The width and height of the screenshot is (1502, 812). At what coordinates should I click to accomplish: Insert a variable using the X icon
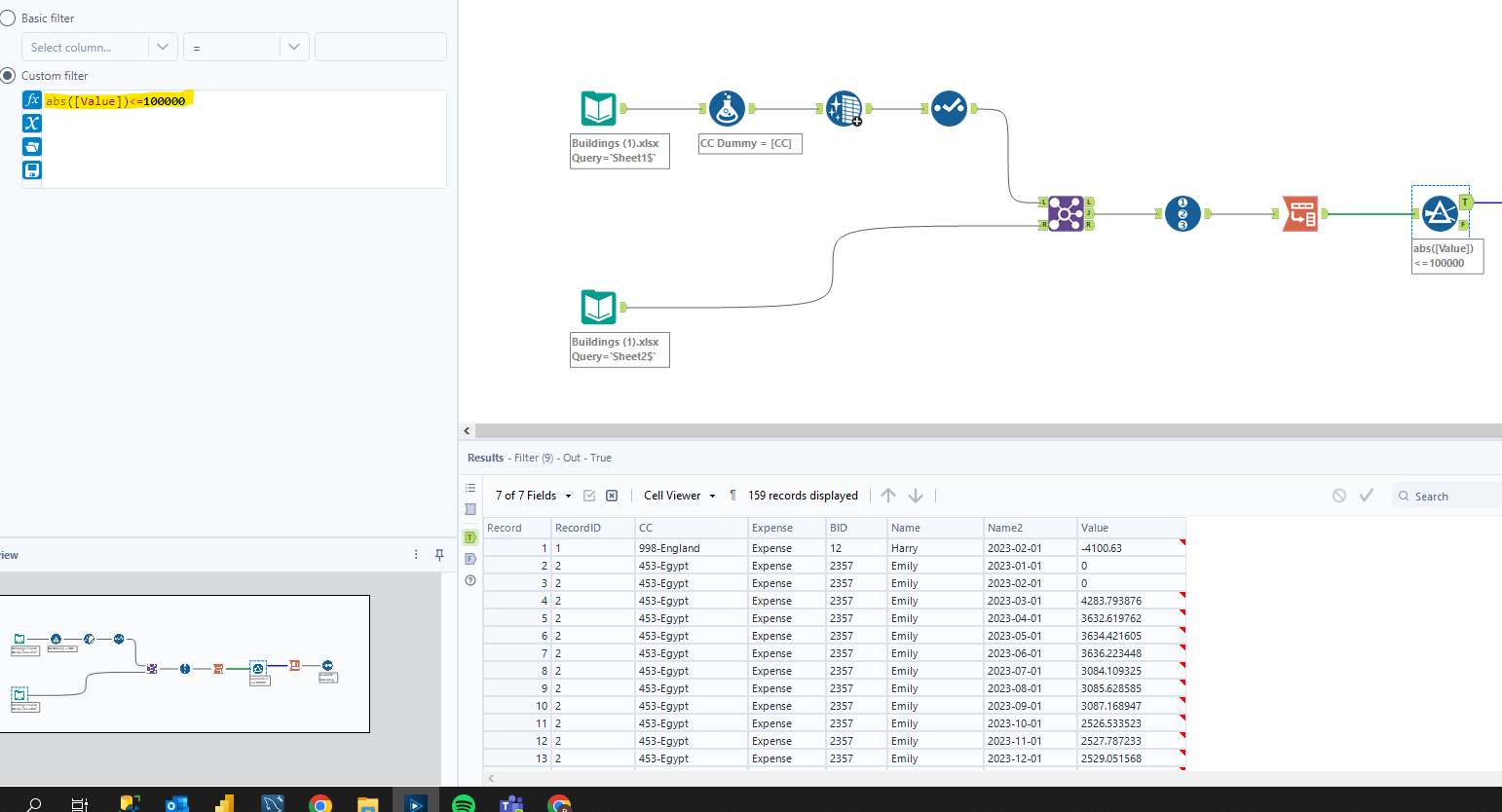click(32, 123)
